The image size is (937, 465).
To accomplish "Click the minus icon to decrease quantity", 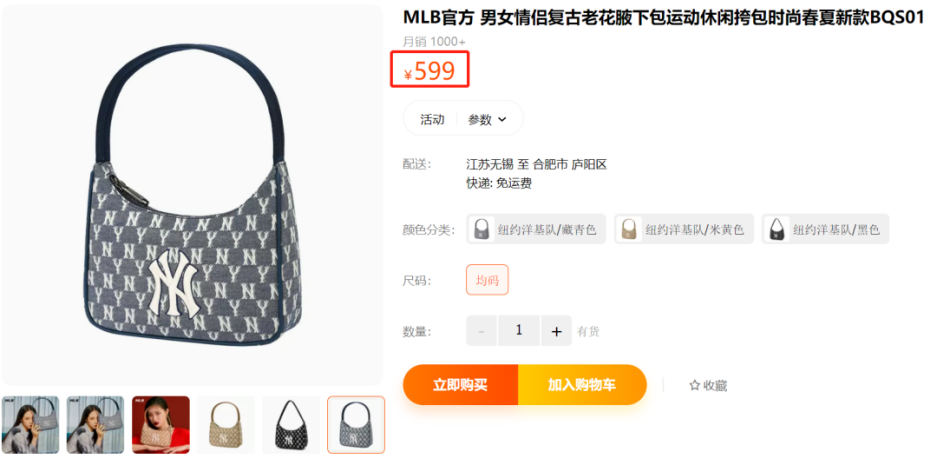I will click(x=481, y=331).
